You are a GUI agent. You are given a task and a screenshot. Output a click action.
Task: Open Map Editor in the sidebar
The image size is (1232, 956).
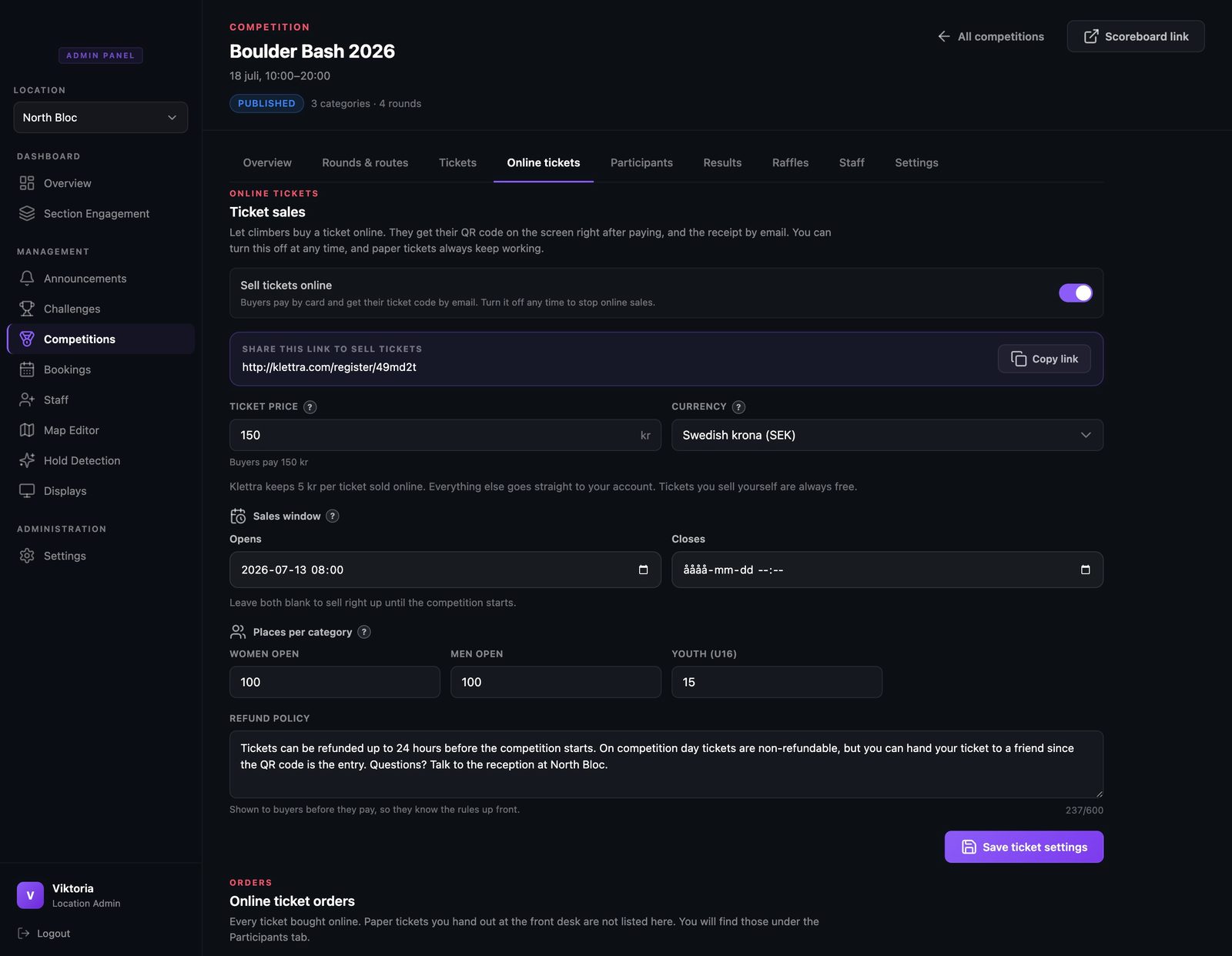pos(101,430)
